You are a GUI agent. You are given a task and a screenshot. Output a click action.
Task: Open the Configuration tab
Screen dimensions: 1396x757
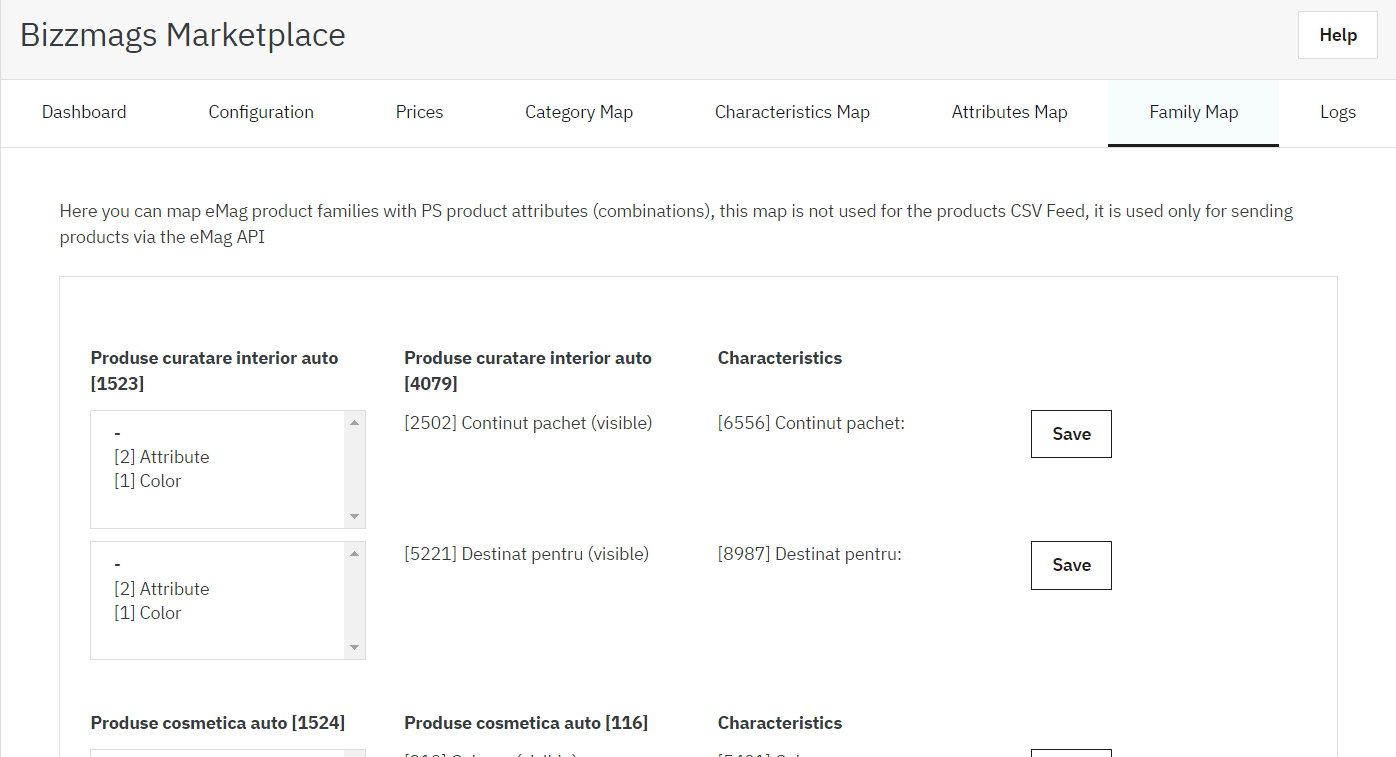[x=261, y=113]
